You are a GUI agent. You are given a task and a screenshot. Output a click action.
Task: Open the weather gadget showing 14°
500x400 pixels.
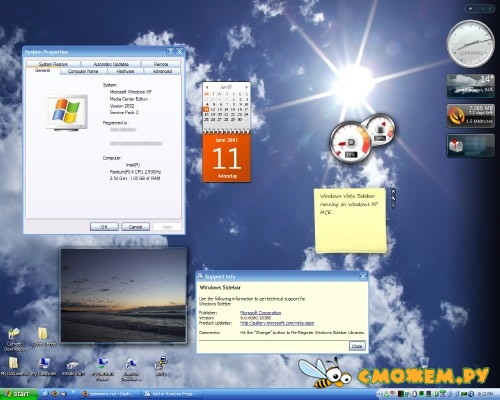click(x=470, y=86)
